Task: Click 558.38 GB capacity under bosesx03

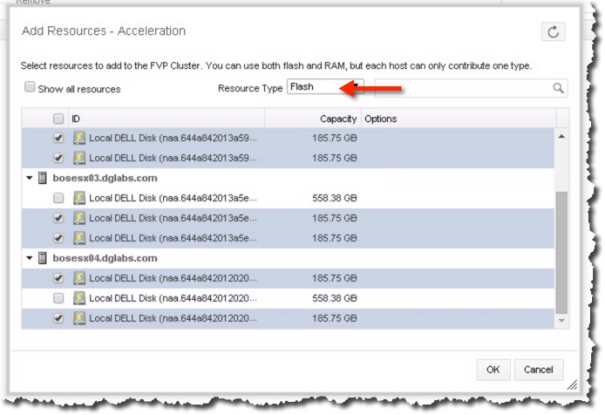Action: pyautogui.click(x=335, y=198)
